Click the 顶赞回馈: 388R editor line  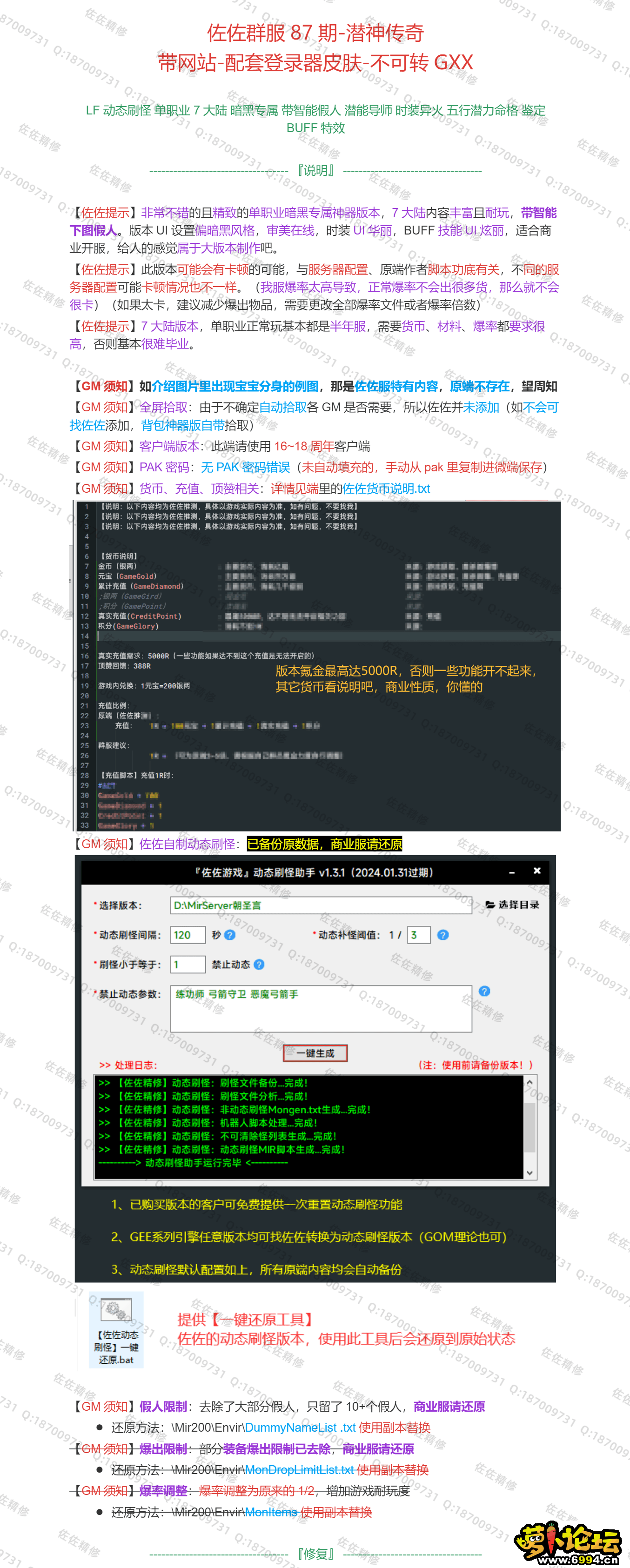click(124, 666)
